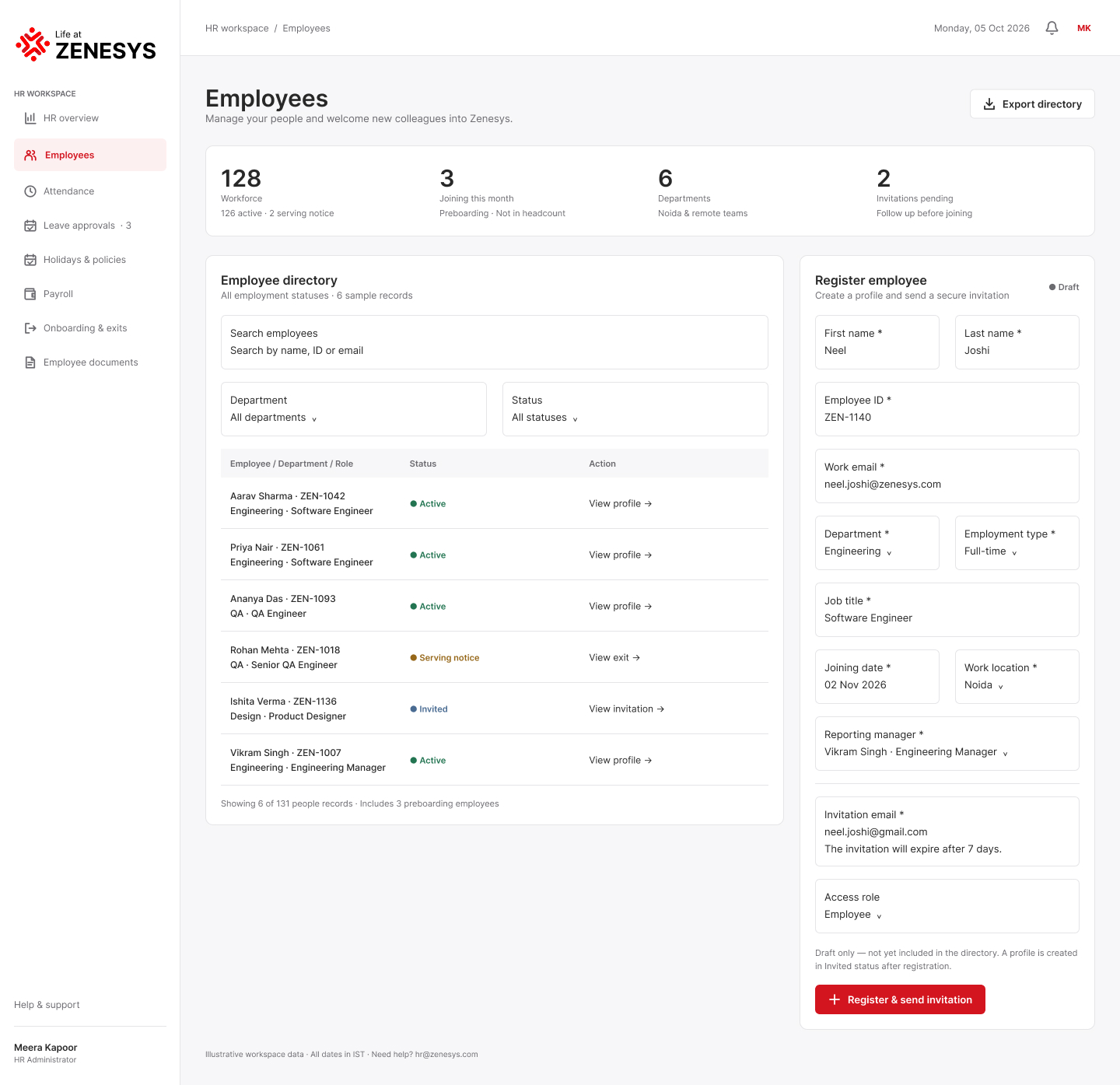Image resolution: width=1120 pixels, height=1085 pixels.
Task: Click the Action column header
Action: click(x=602, y=464)
